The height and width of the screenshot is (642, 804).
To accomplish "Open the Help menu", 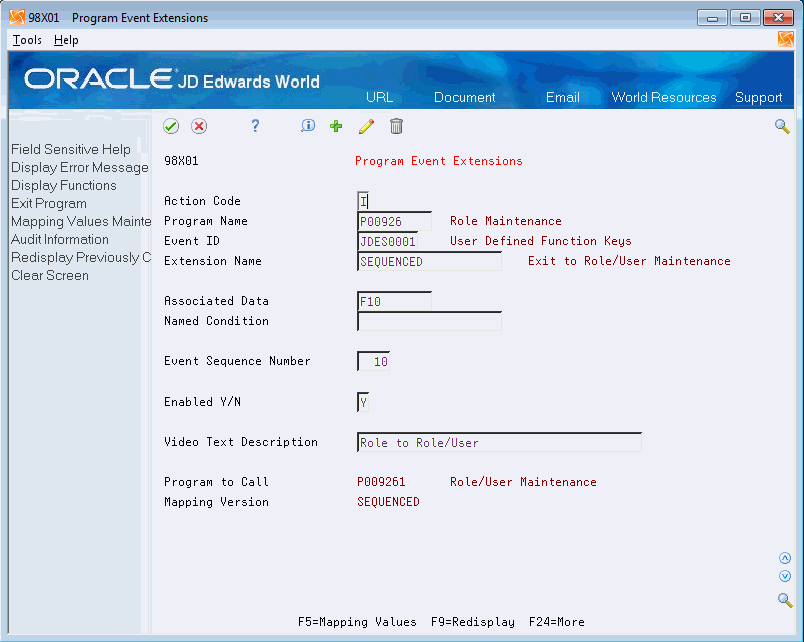I will (66, 40).
